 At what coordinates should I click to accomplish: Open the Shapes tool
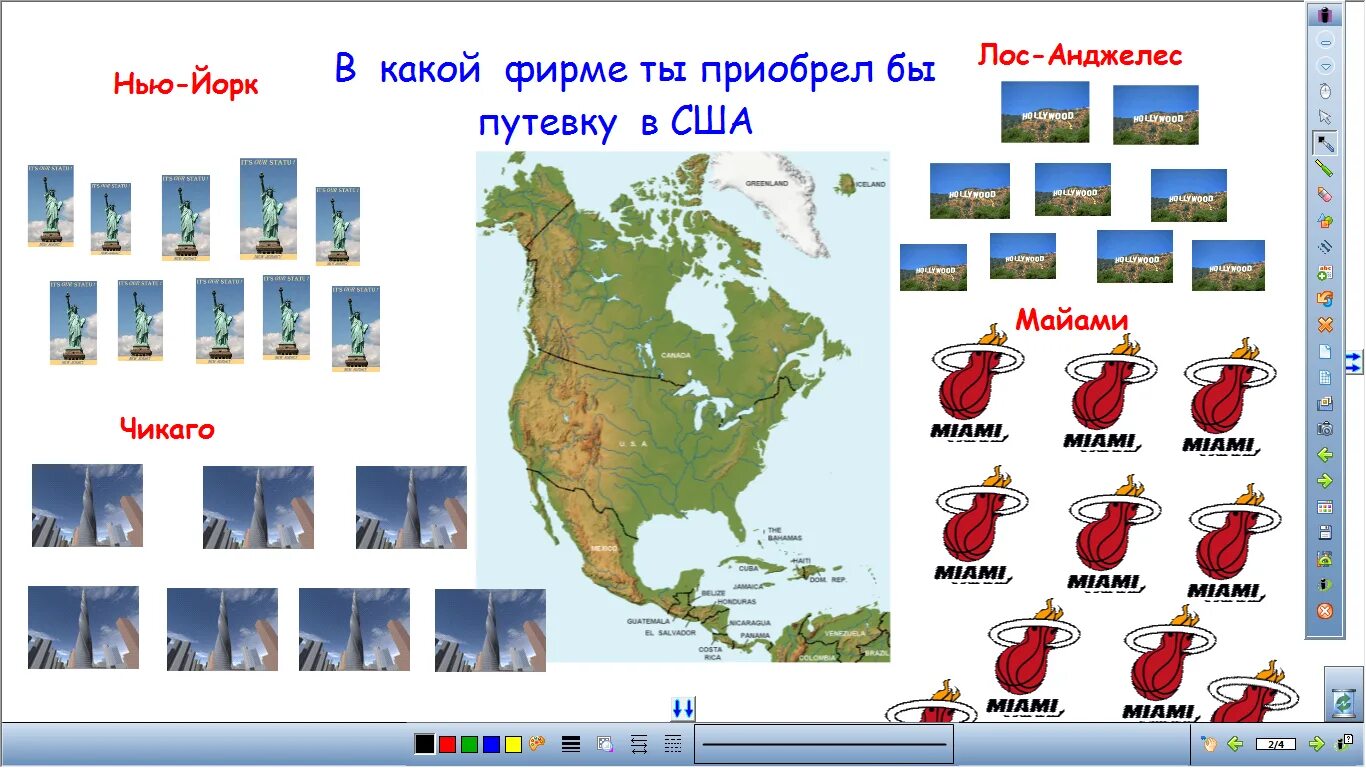pos(1325,221)
